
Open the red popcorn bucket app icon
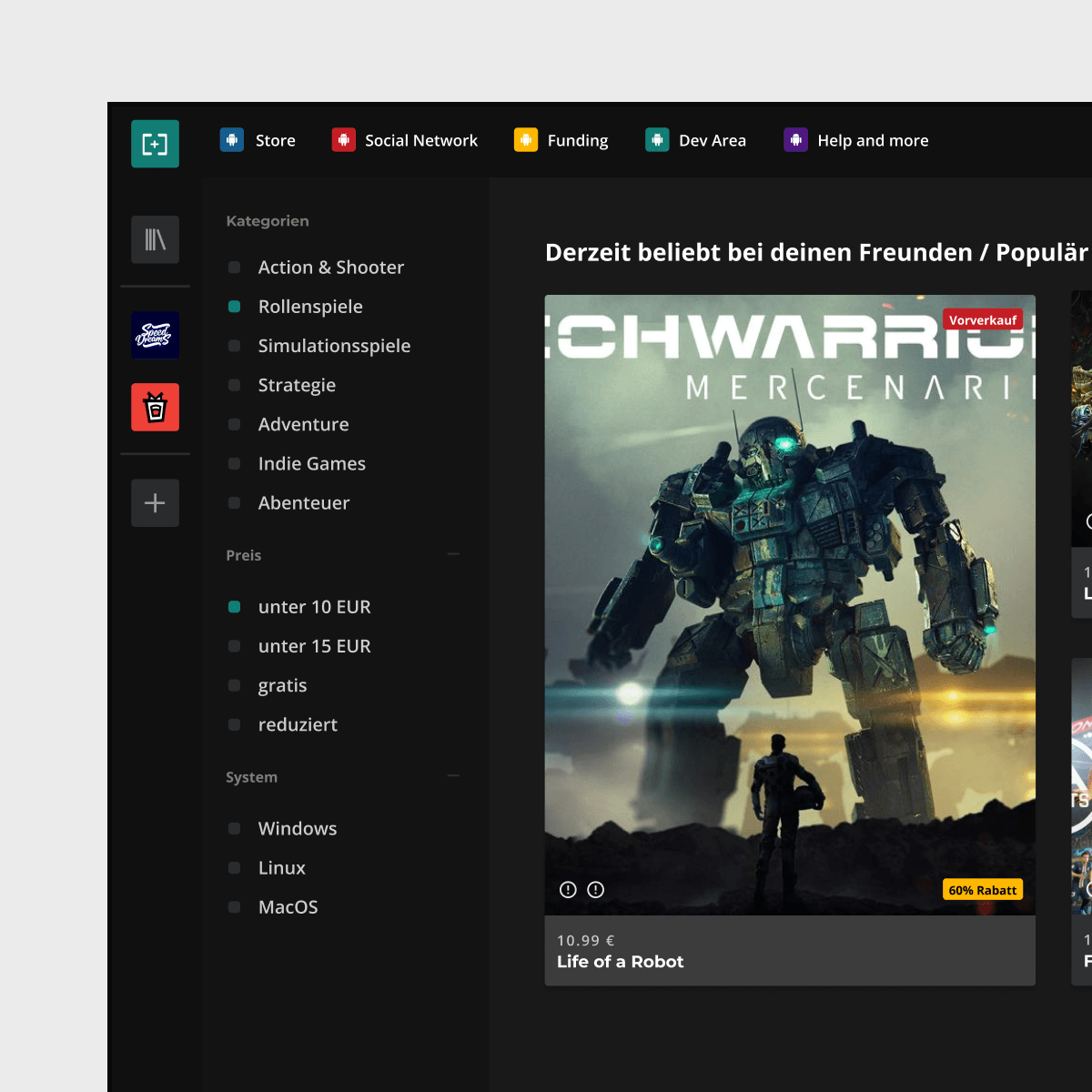tap(155, 407)
